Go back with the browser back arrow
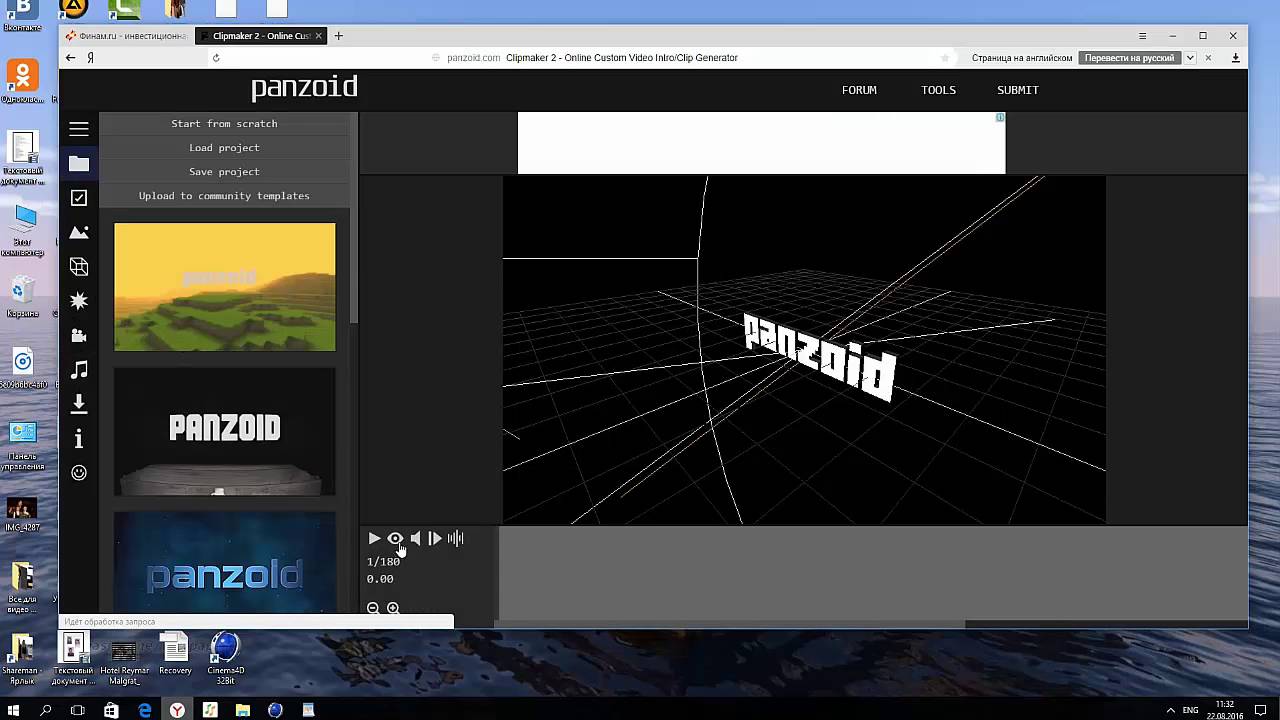 point(70,58)
